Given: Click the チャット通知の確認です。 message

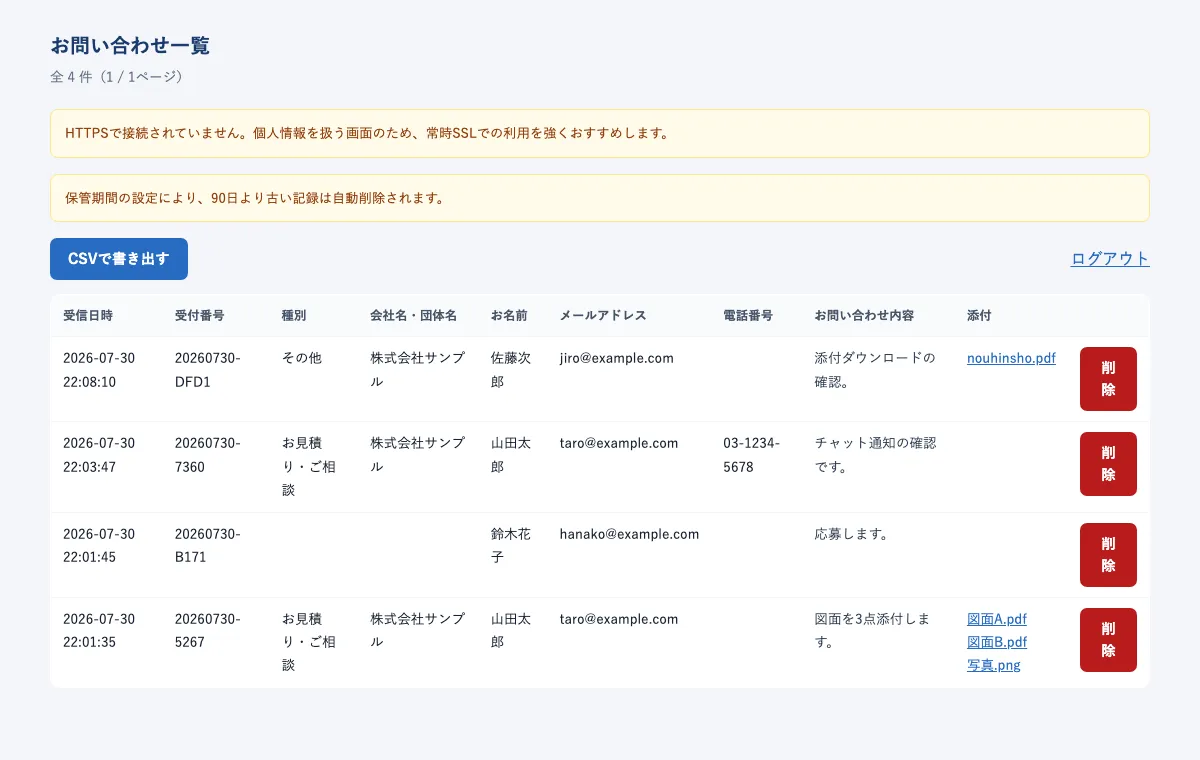Looking at the screenshot, I should tap(876, 455).
